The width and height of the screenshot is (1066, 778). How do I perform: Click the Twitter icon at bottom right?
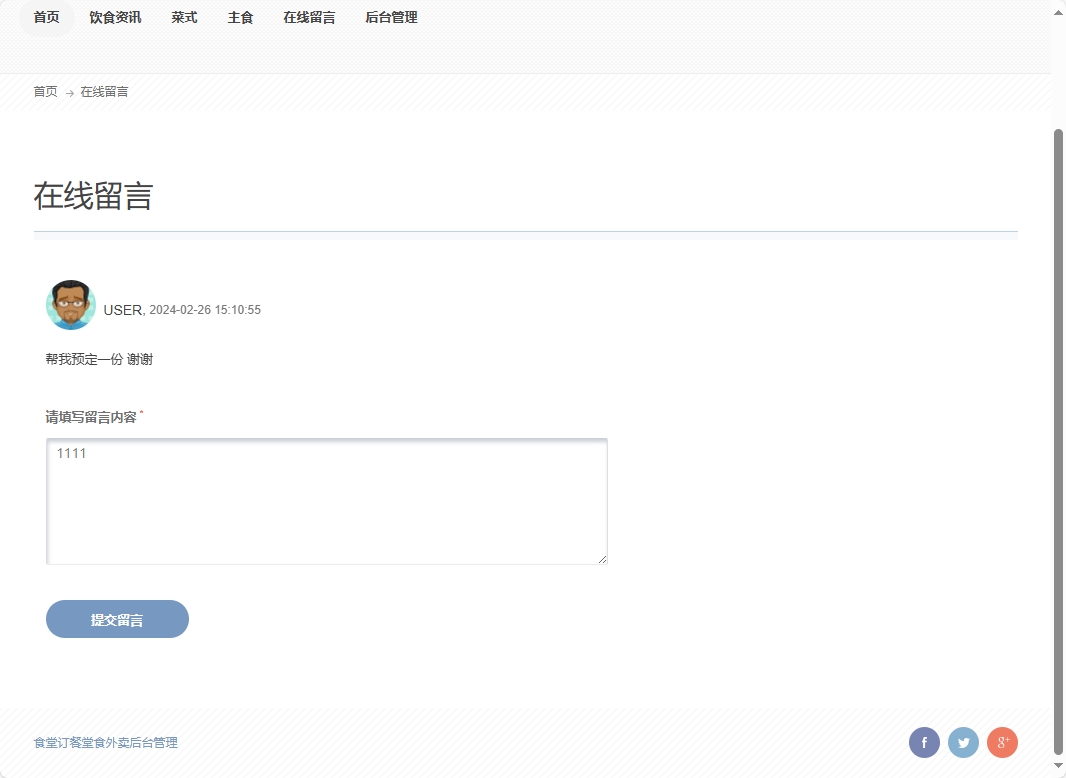[x=962, y=742]
